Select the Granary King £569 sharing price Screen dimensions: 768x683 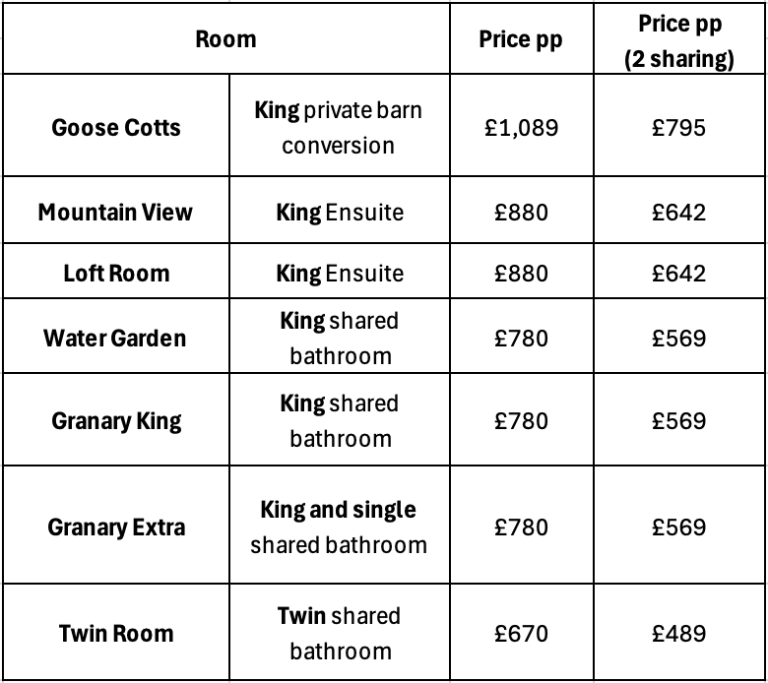tap(678, 421)
